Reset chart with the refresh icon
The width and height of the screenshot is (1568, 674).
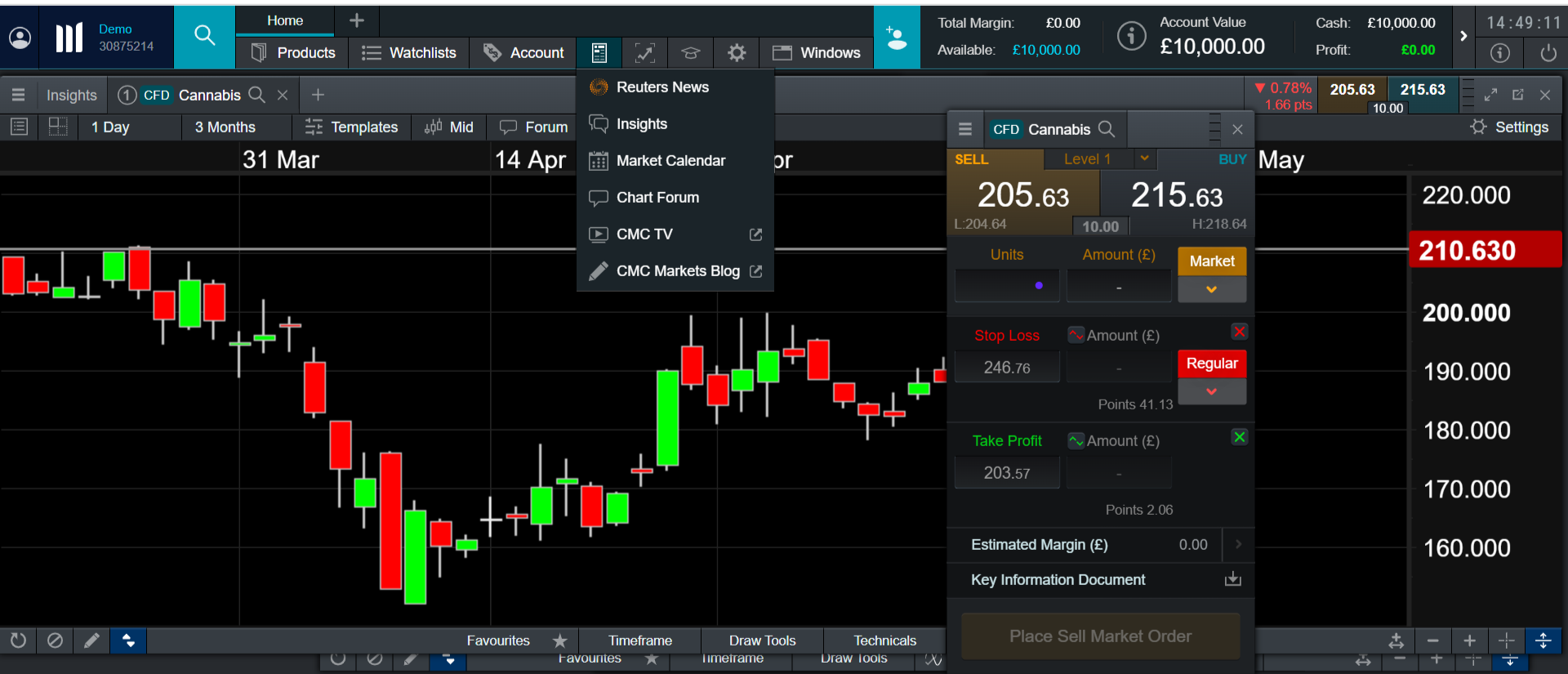point(18,641)
